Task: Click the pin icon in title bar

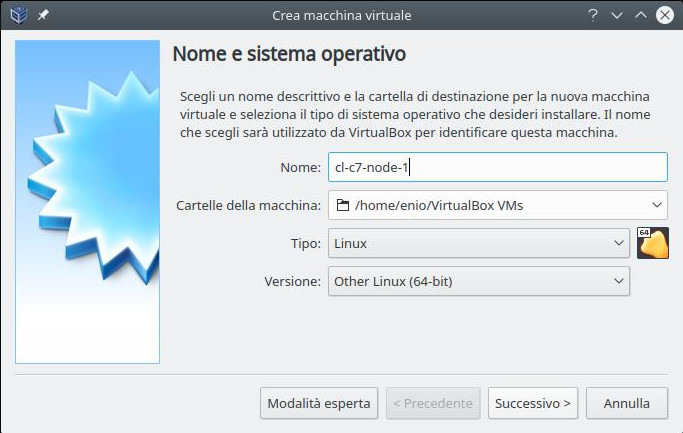Action: click(43, 15)
